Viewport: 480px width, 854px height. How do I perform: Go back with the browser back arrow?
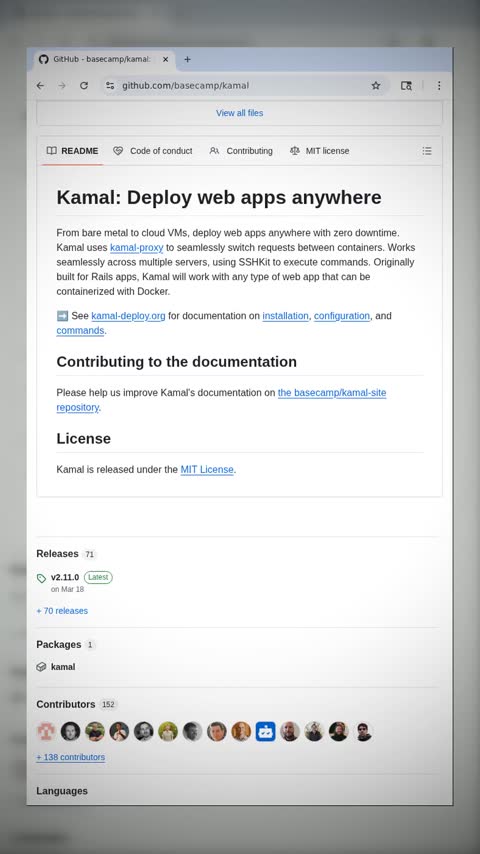(x=40, y=86)
